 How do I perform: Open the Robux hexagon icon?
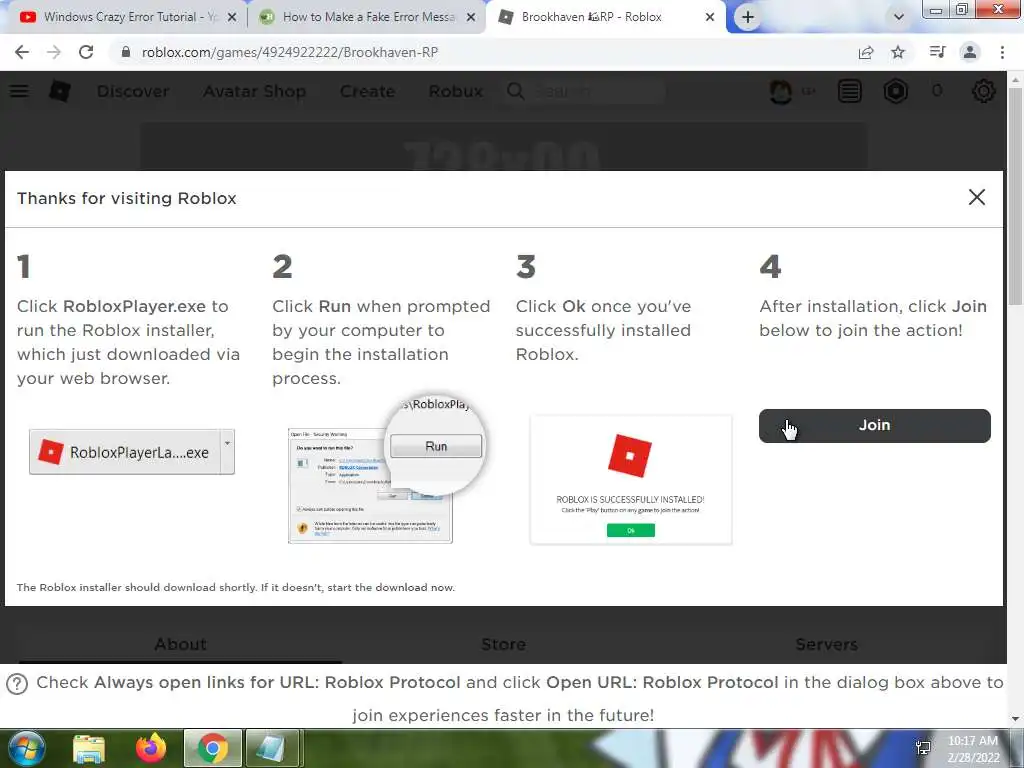tap(896, 91)
